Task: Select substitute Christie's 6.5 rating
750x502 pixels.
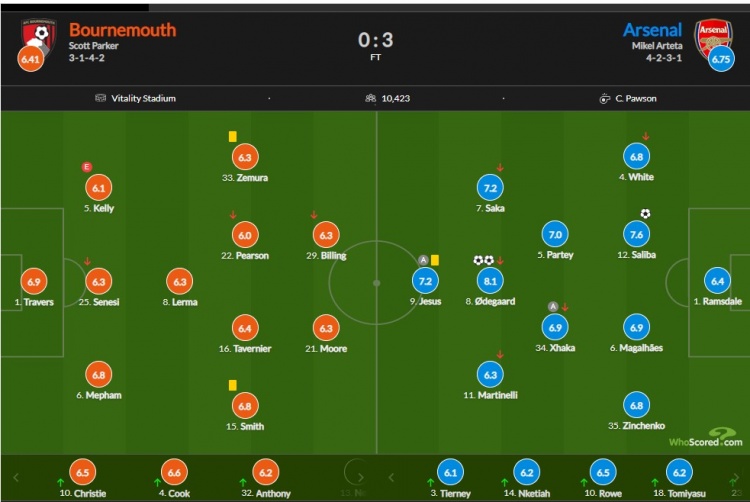Action: click(83, 472)
